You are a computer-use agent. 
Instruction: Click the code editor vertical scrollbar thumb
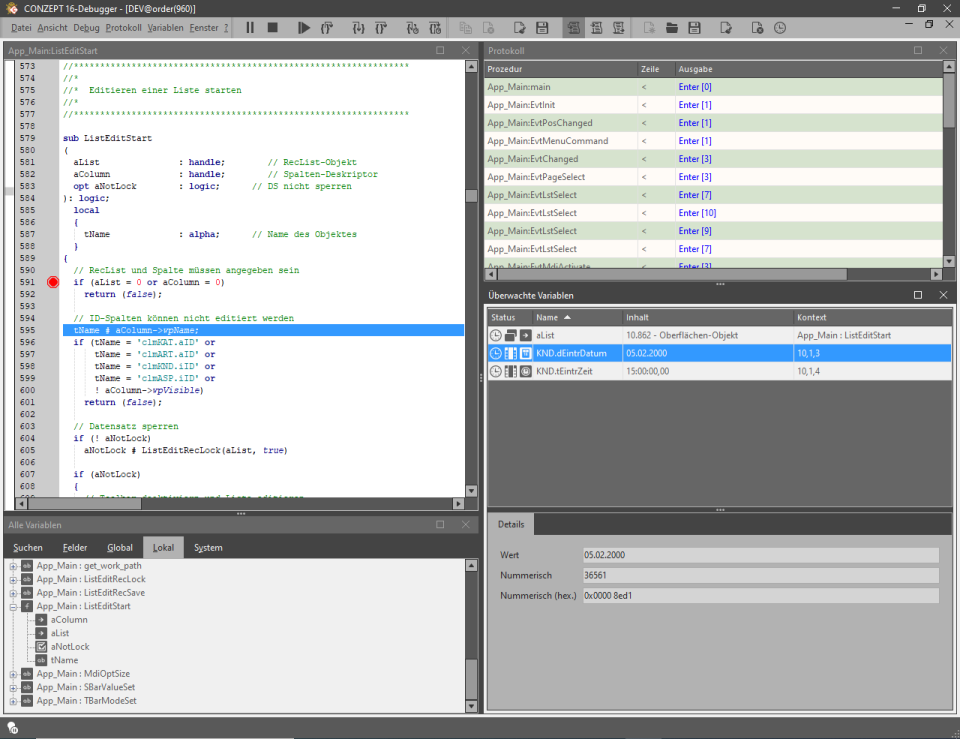[x=471, y=196]
